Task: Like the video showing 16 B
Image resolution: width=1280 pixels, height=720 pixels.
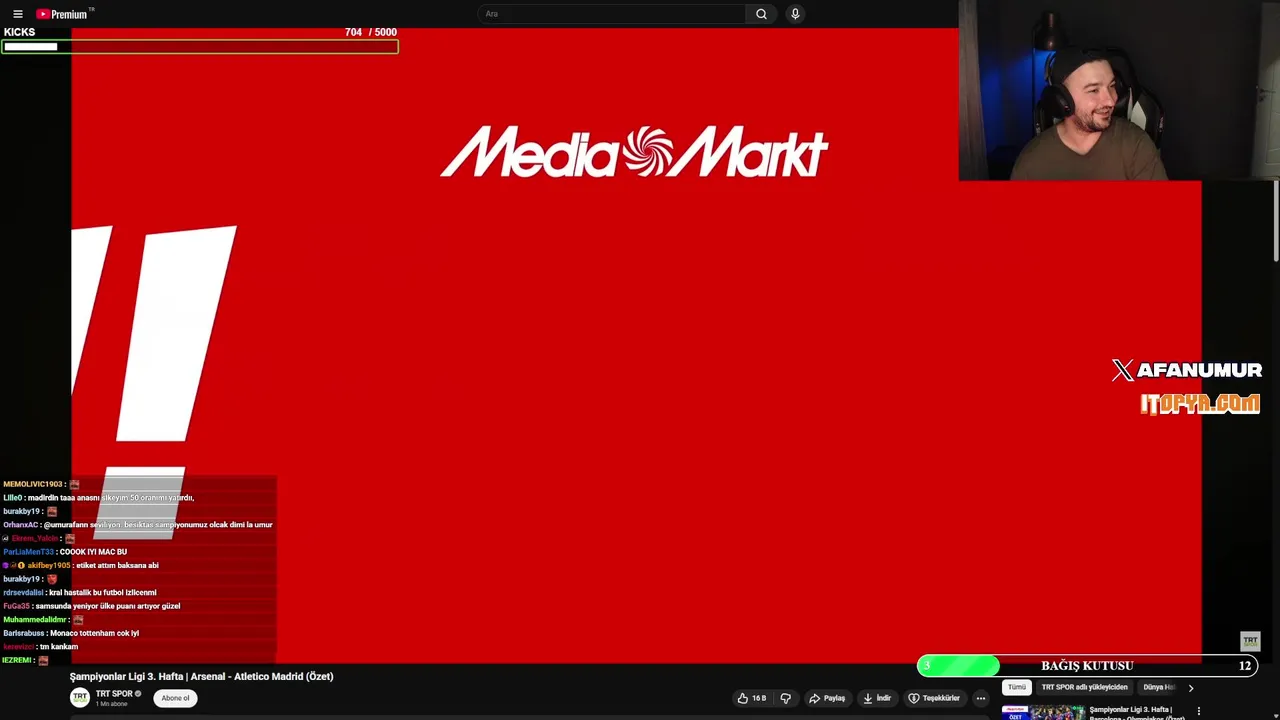Action: coord(752,698)
